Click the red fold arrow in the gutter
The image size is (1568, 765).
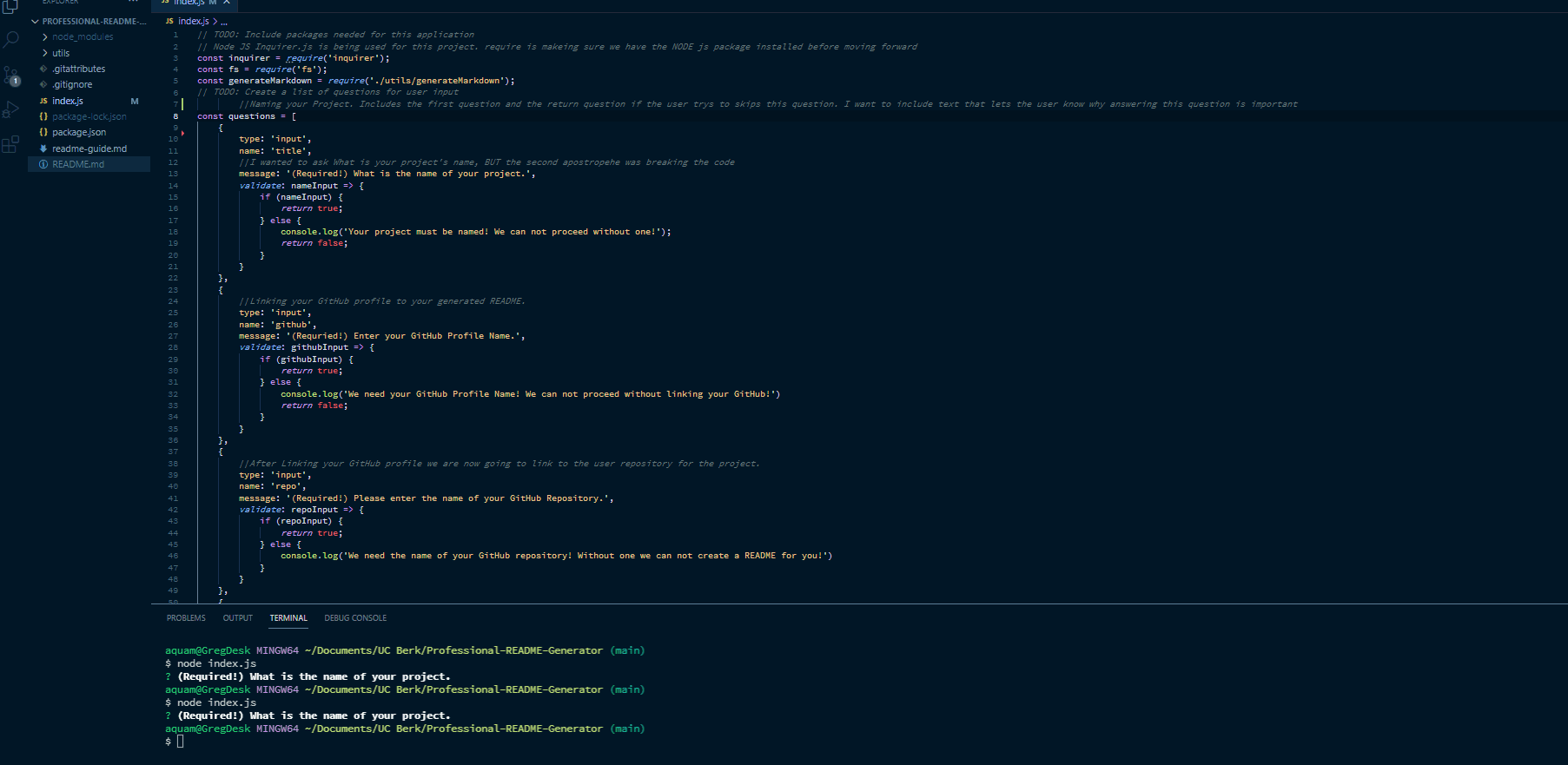(x=182, y=134)
